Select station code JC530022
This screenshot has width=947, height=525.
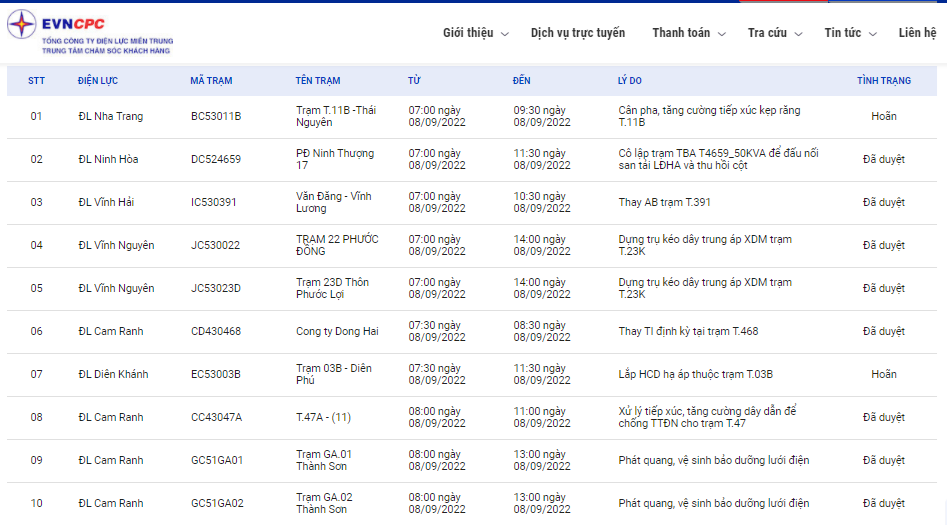(x=215, y=246)
